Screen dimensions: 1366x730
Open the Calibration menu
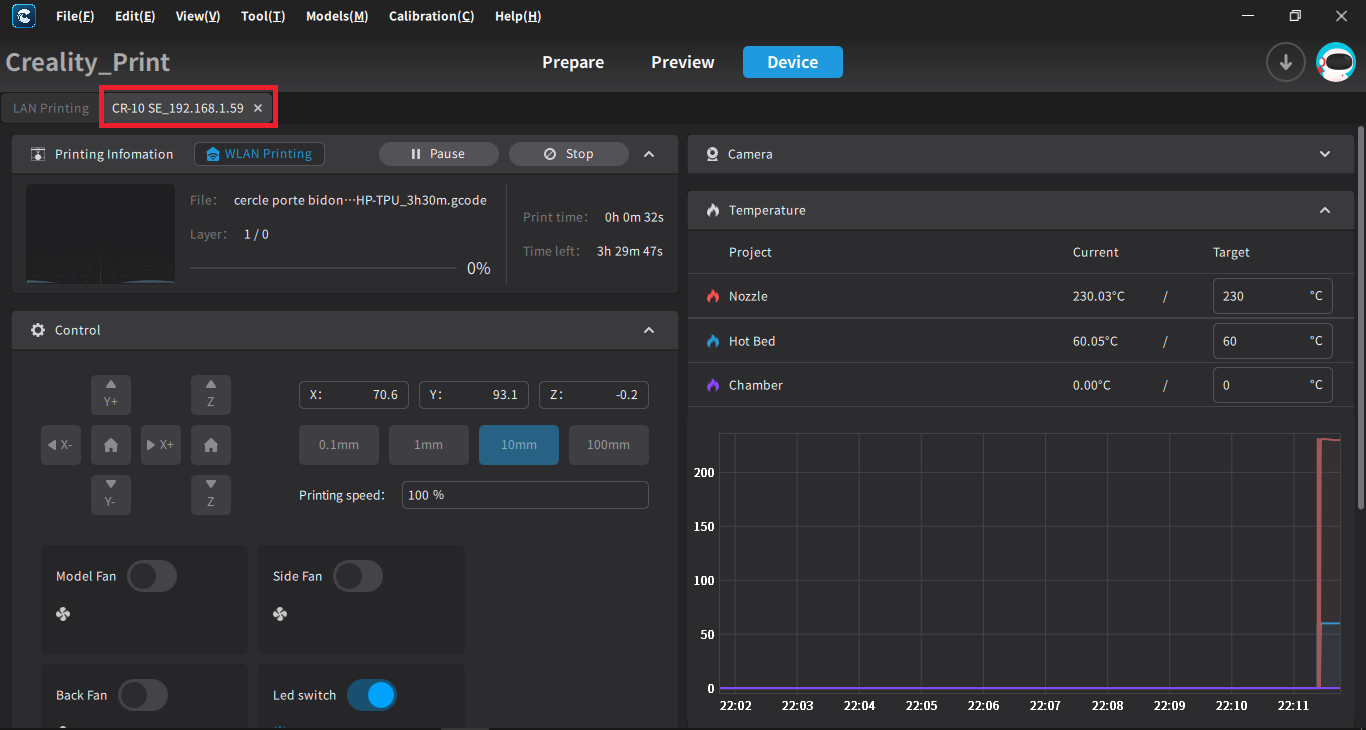tap(432, 16)
